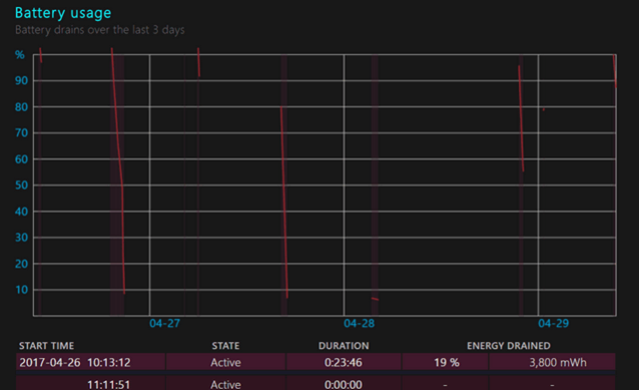Image resolution: width=639 pixels, height=390 pixels.
Task: Click the 04-28 date label on chart axis
Action: [x=359, y=324]
